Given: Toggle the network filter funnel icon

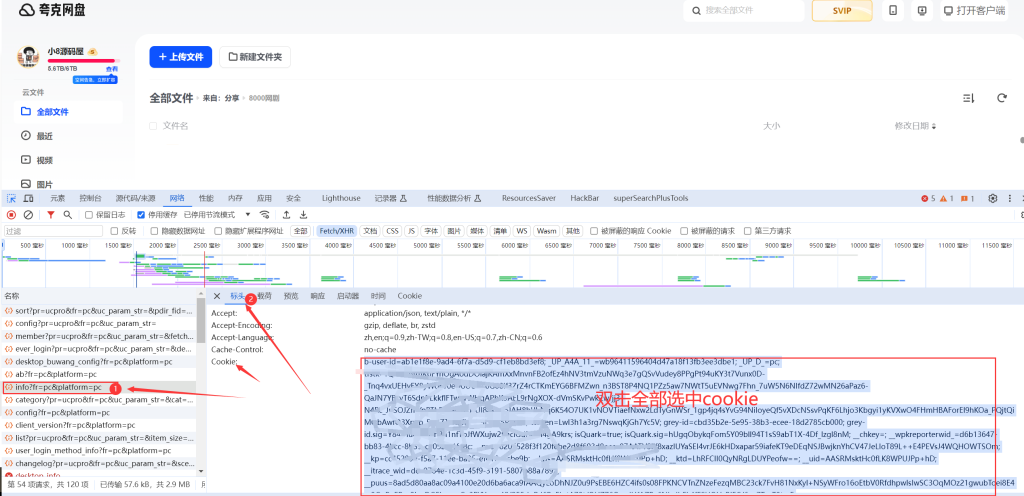Looking at the screenshot, I should tap(49, 214).
